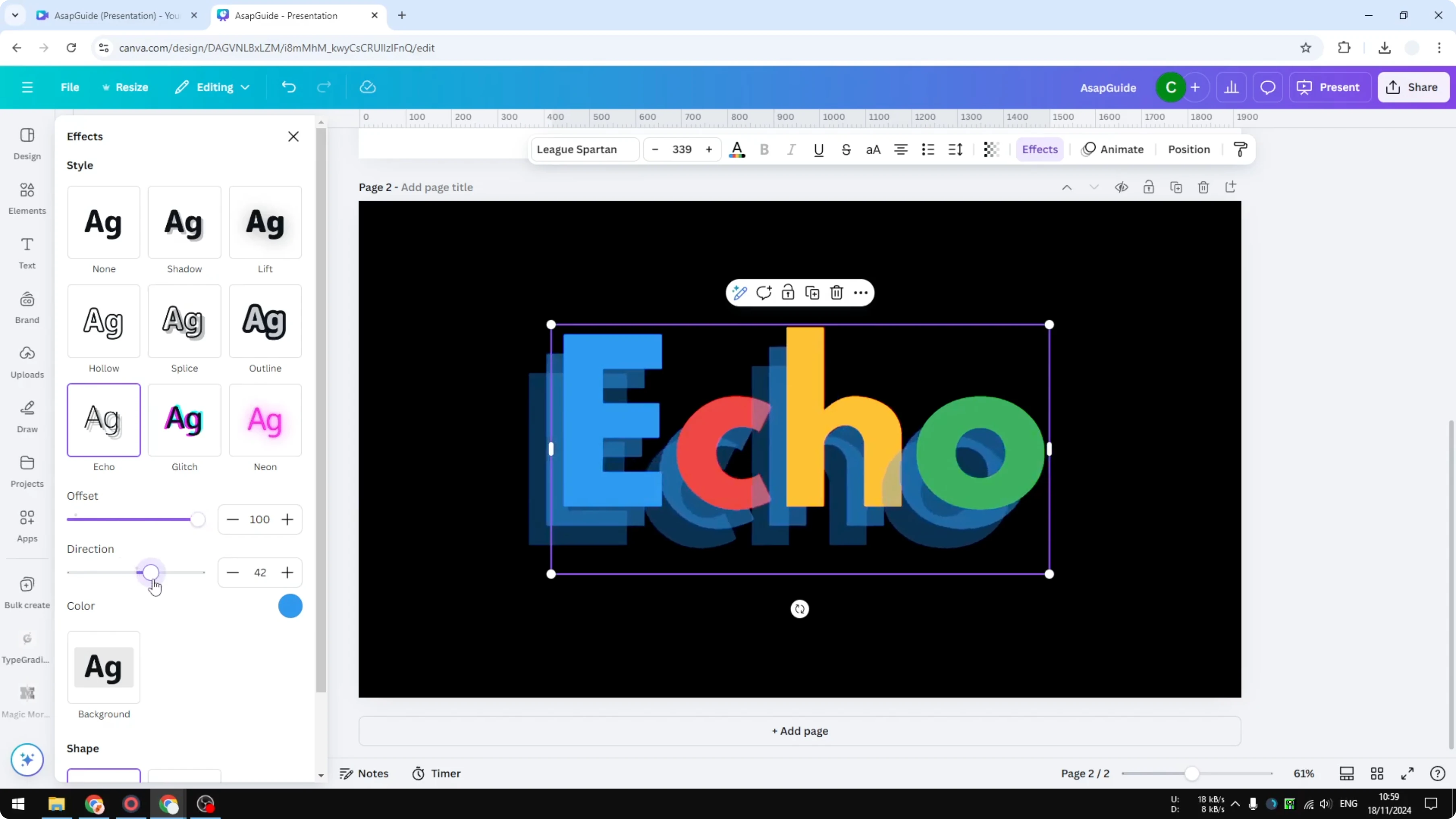The height and width of the screenshot is (819, 1456).
Task: Open the Text panel in sidebar
Action: pos(27,252)
